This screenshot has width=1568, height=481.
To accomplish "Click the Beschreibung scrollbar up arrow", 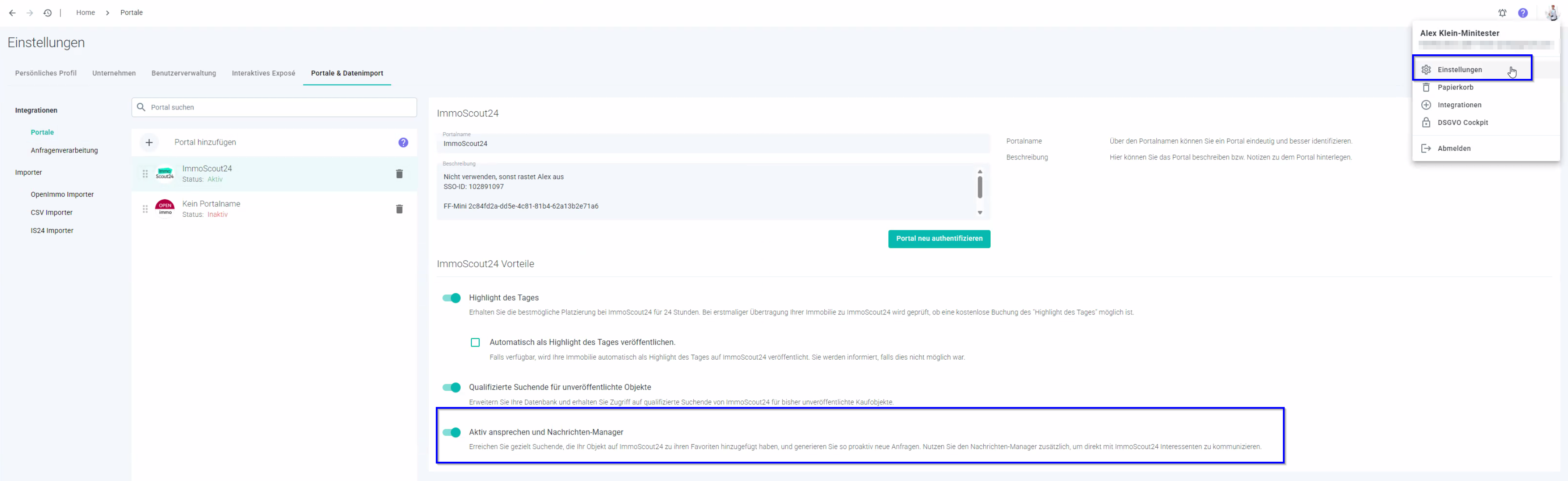I will point(979,172).
